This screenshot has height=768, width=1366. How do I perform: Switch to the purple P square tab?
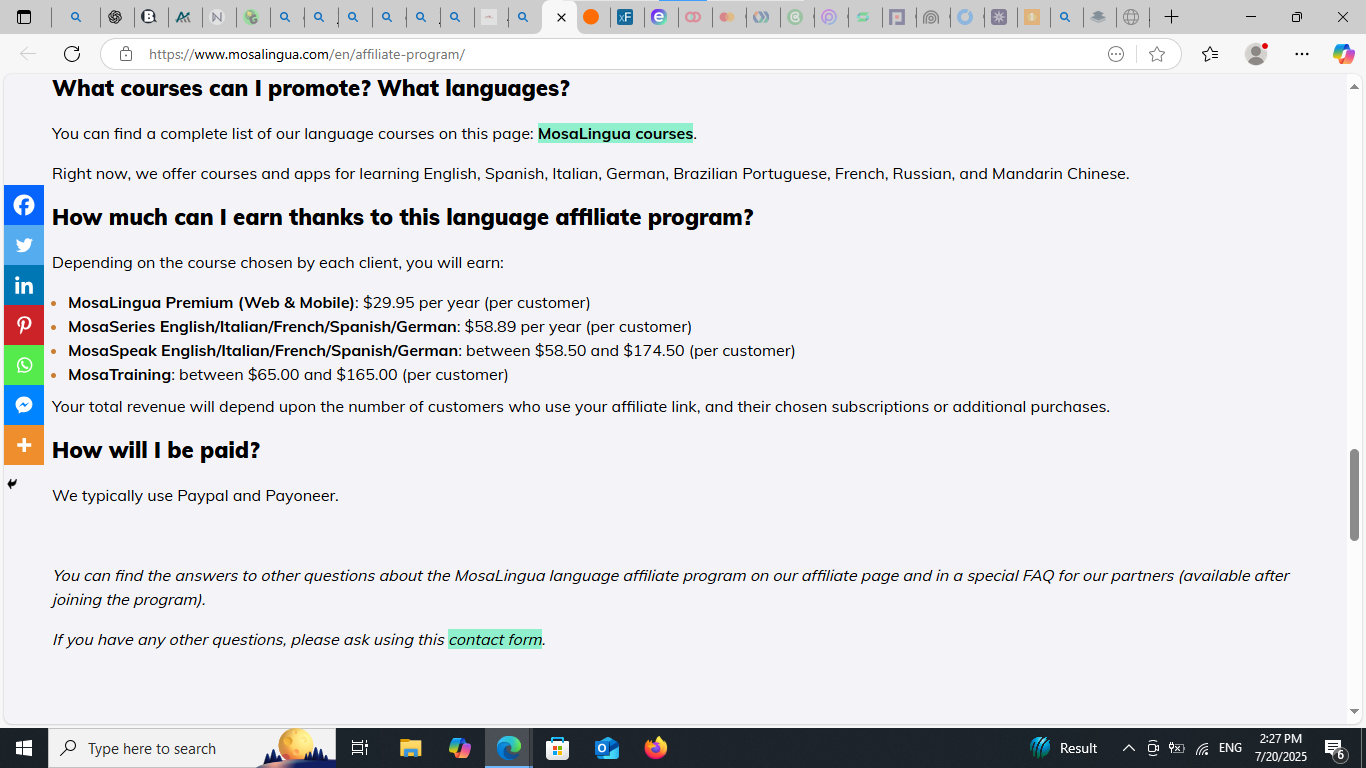tap(897, 17)
